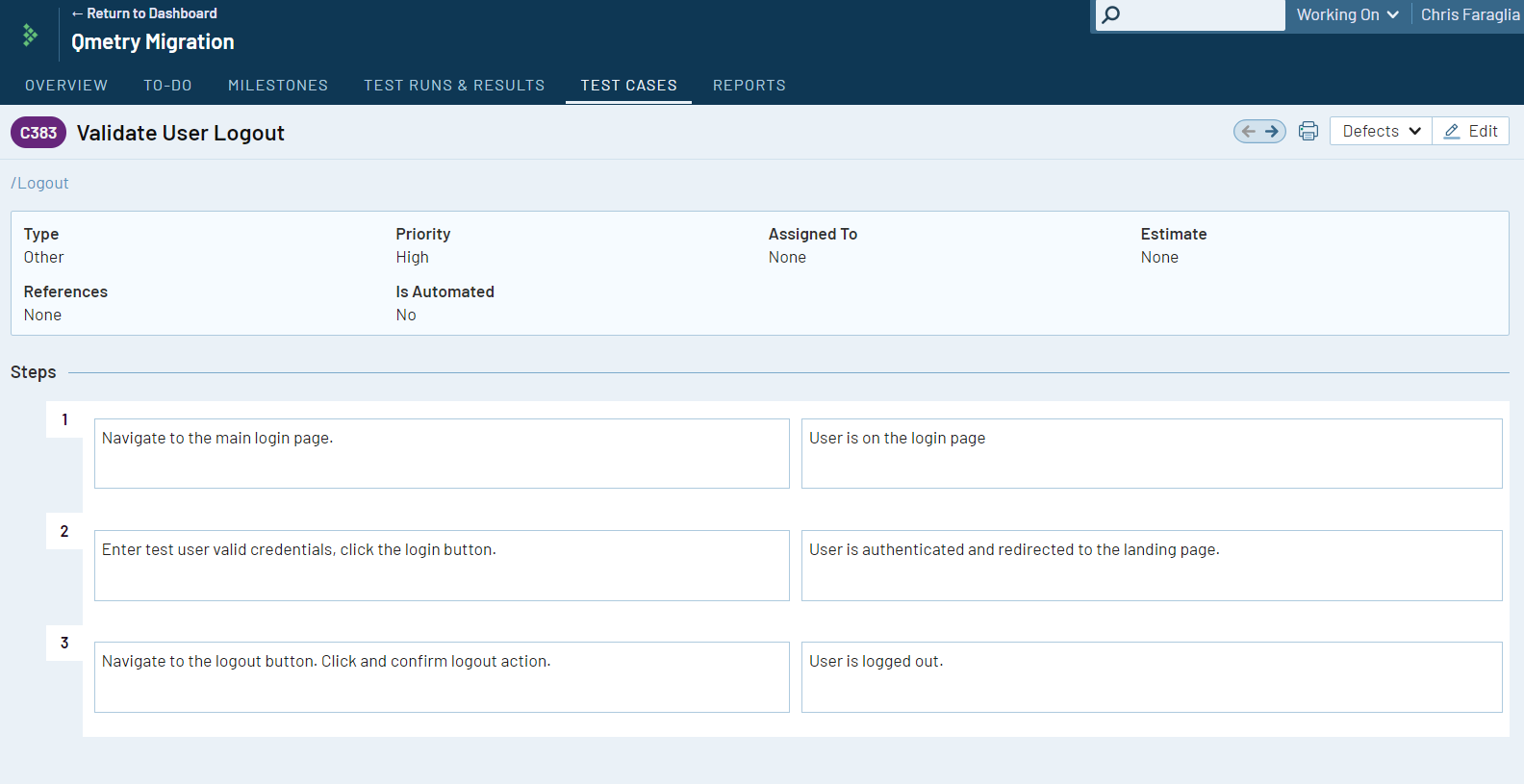The image size is (1524, 784).
Task: Go to next test case arrow
Action: 1272,132
